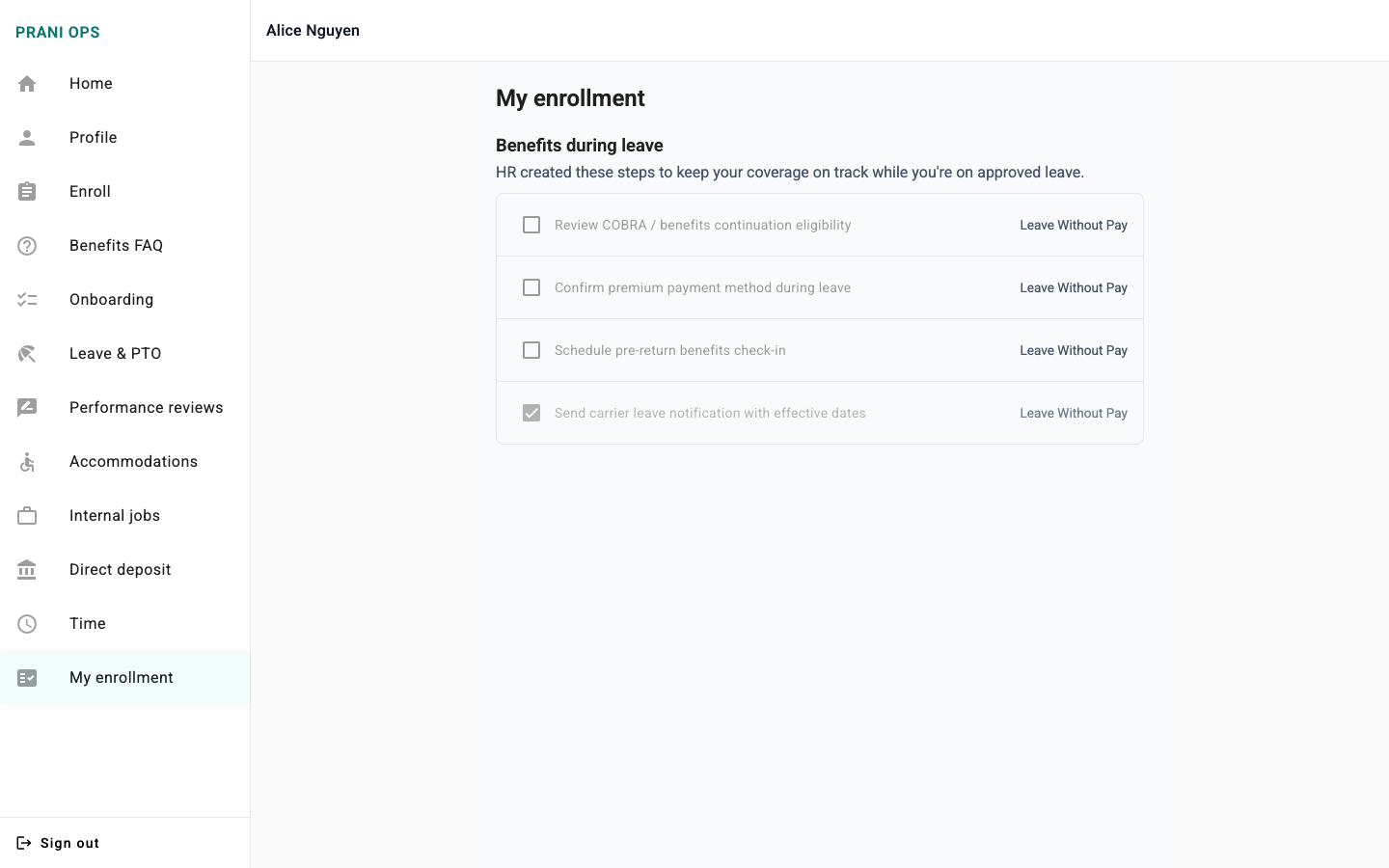This screenshot has height=868, width=1389.
Task: Click the Enroll clipboard icon
Action: pos(27,192)
